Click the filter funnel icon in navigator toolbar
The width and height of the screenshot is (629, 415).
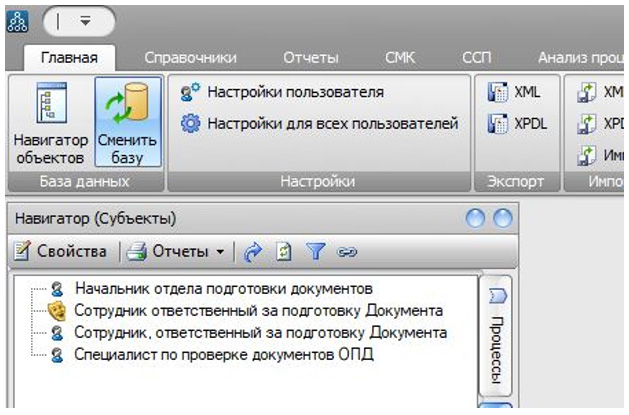pyautogui.click(x=315, y=252)
